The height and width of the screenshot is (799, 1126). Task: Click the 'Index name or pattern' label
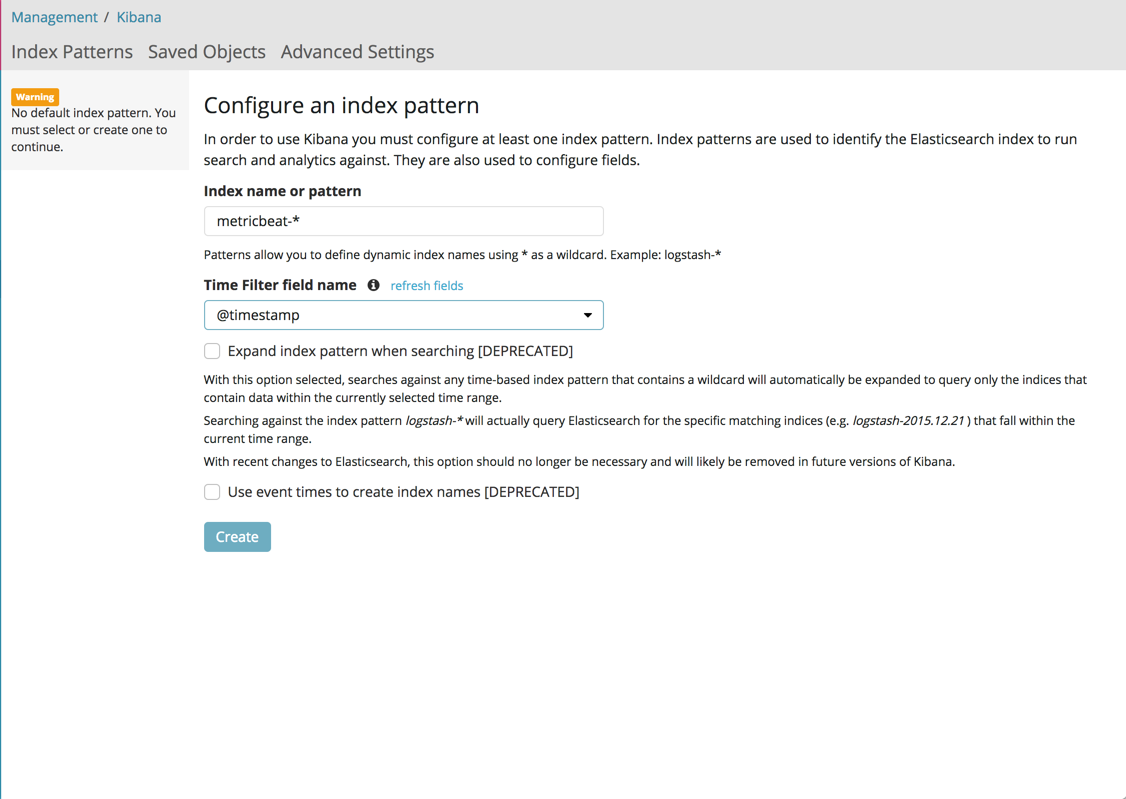[282, 191]
